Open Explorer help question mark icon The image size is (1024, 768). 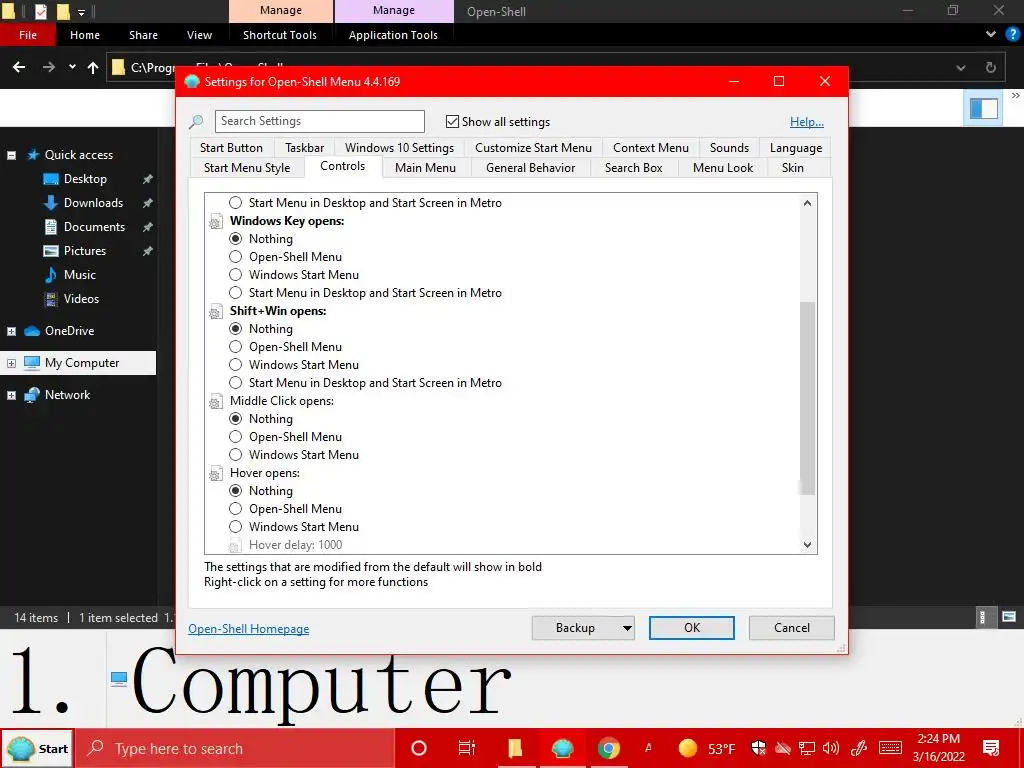point(1013,34)
